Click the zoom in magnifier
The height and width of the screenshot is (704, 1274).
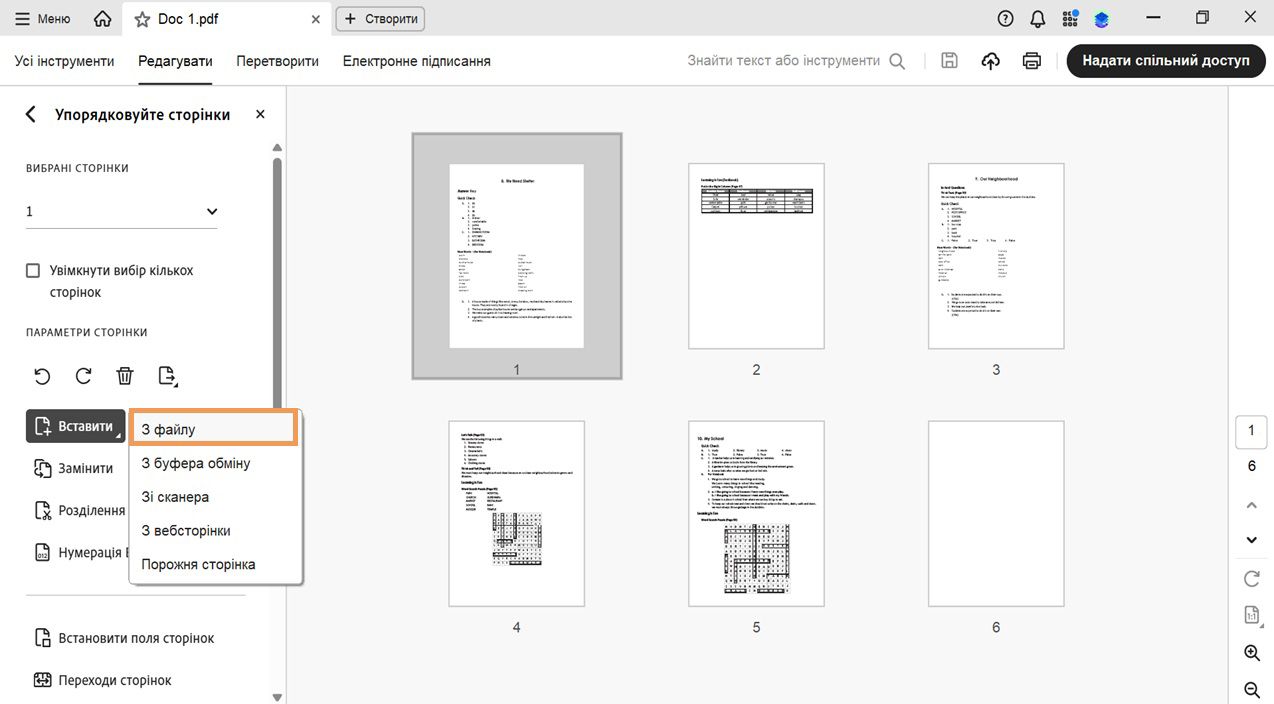[1251, 653]
